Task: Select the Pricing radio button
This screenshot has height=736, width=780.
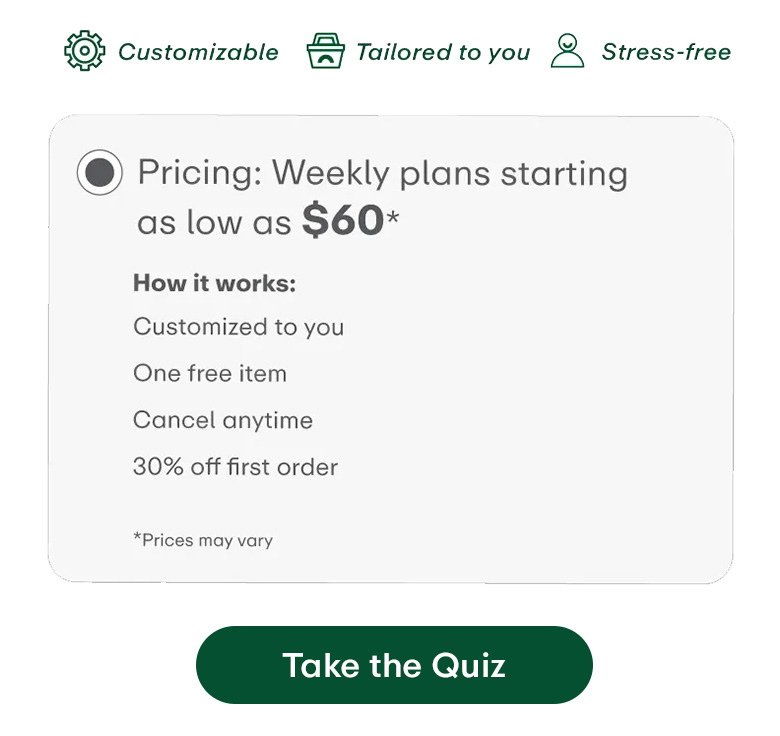Action: pos(99,173)
